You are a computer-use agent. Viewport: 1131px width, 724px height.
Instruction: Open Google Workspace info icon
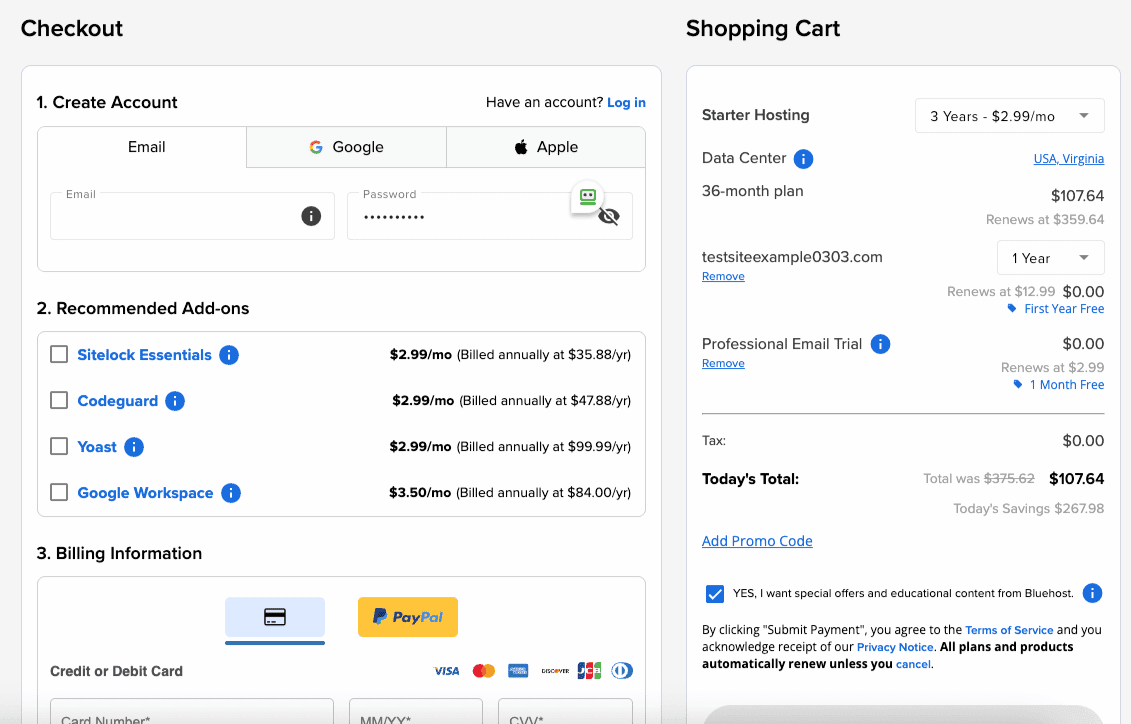point(231,493)
